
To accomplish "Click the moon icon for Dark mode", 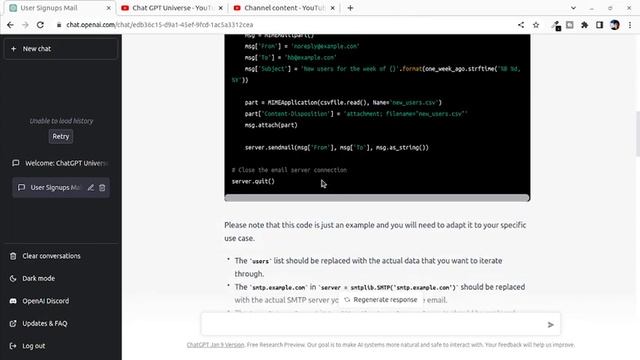I will click(x=13, y=278).
